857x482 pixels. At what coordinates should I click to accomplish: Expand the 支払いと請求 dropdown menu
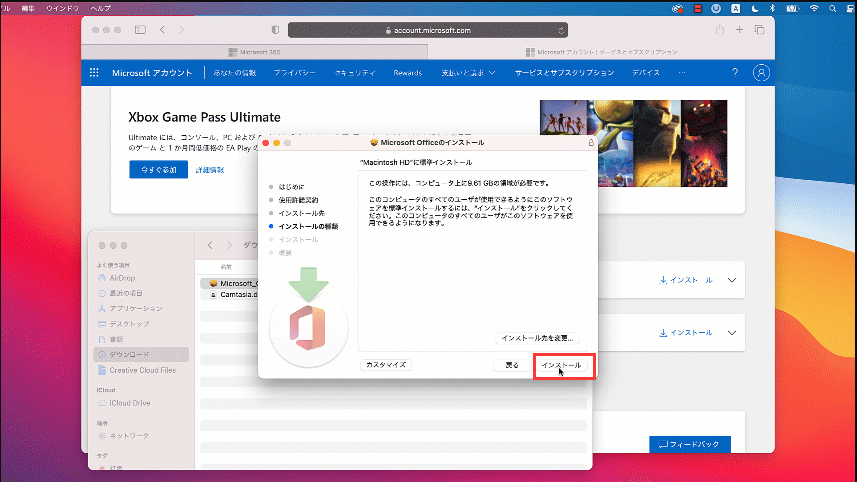point(470,73)
